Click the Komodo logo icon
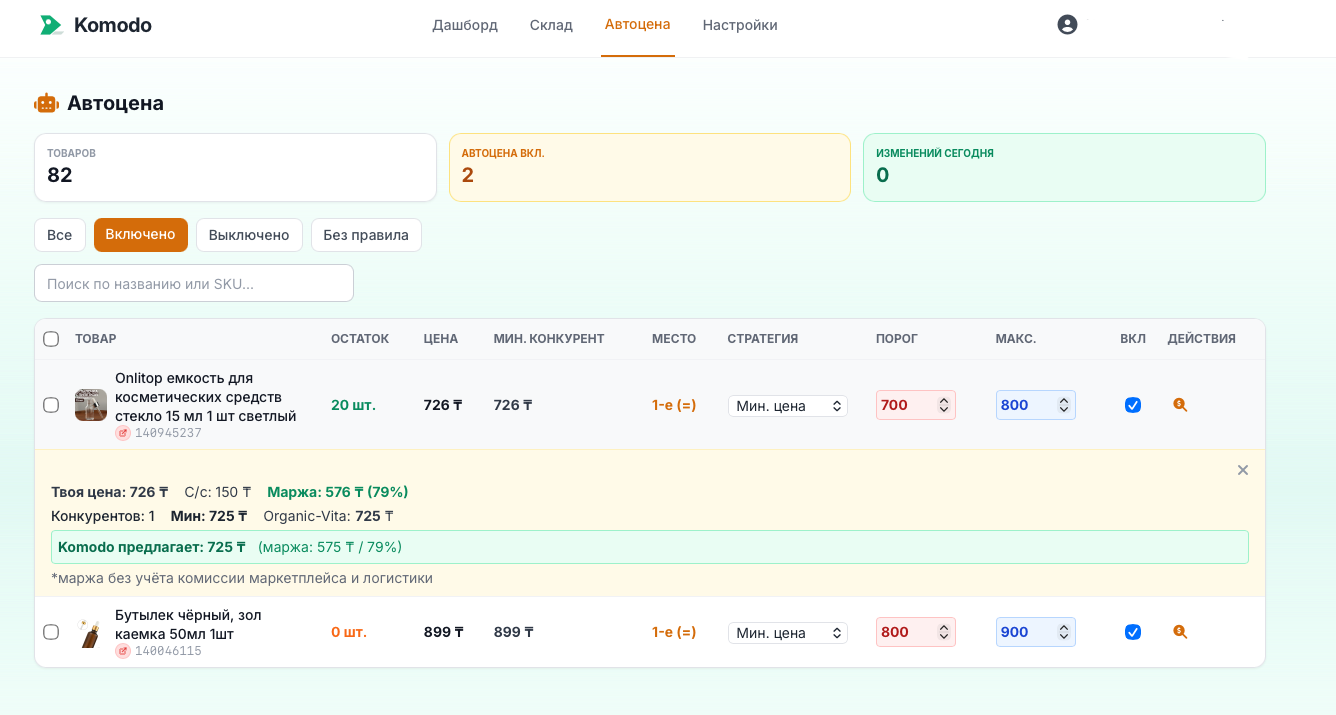The width and height of the screenshot is (1336, 715). (50, 25)
